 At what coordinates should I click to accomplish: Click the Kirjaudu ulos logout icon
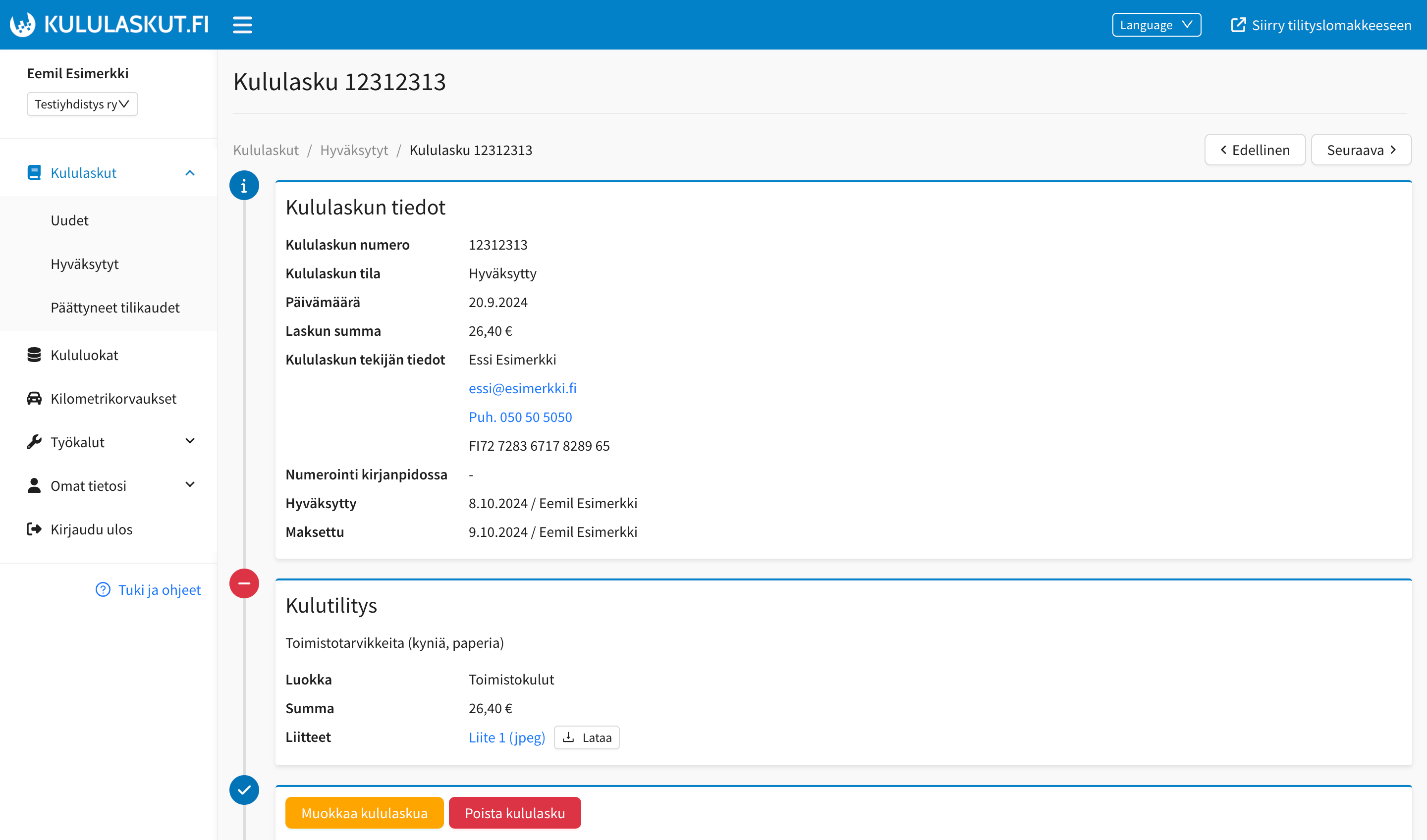[x=34, y=529]
